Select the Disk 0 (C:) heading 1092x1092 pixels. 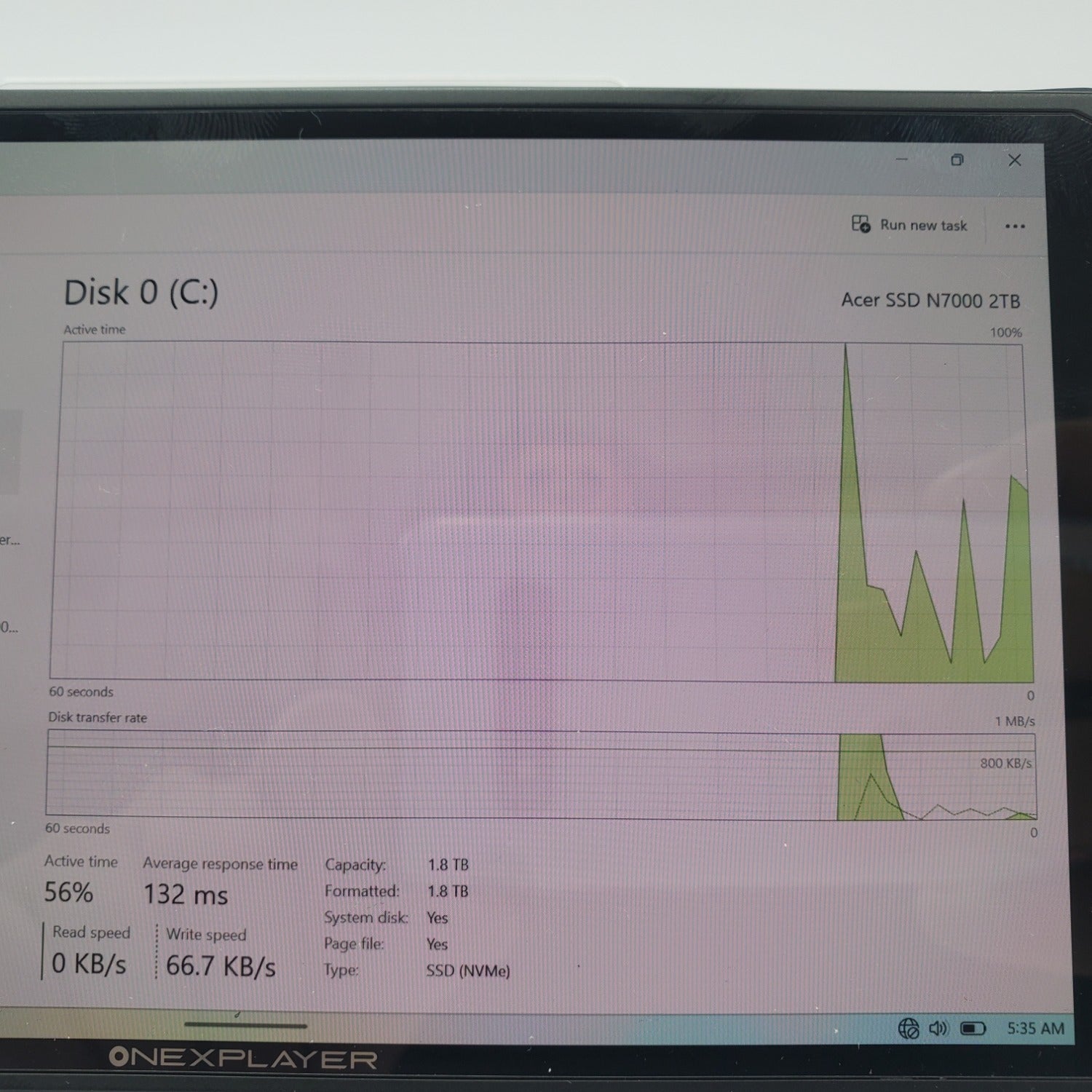141,293
